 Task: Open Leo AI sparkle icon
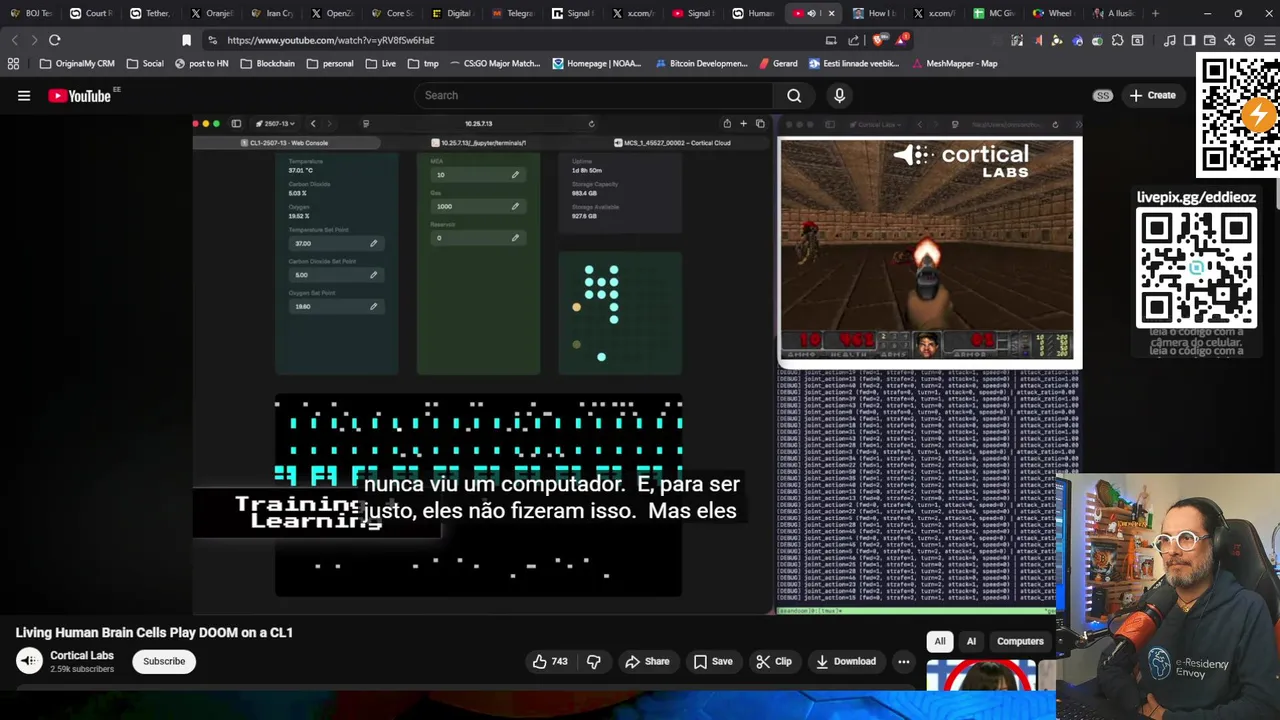coord(1229,40)
